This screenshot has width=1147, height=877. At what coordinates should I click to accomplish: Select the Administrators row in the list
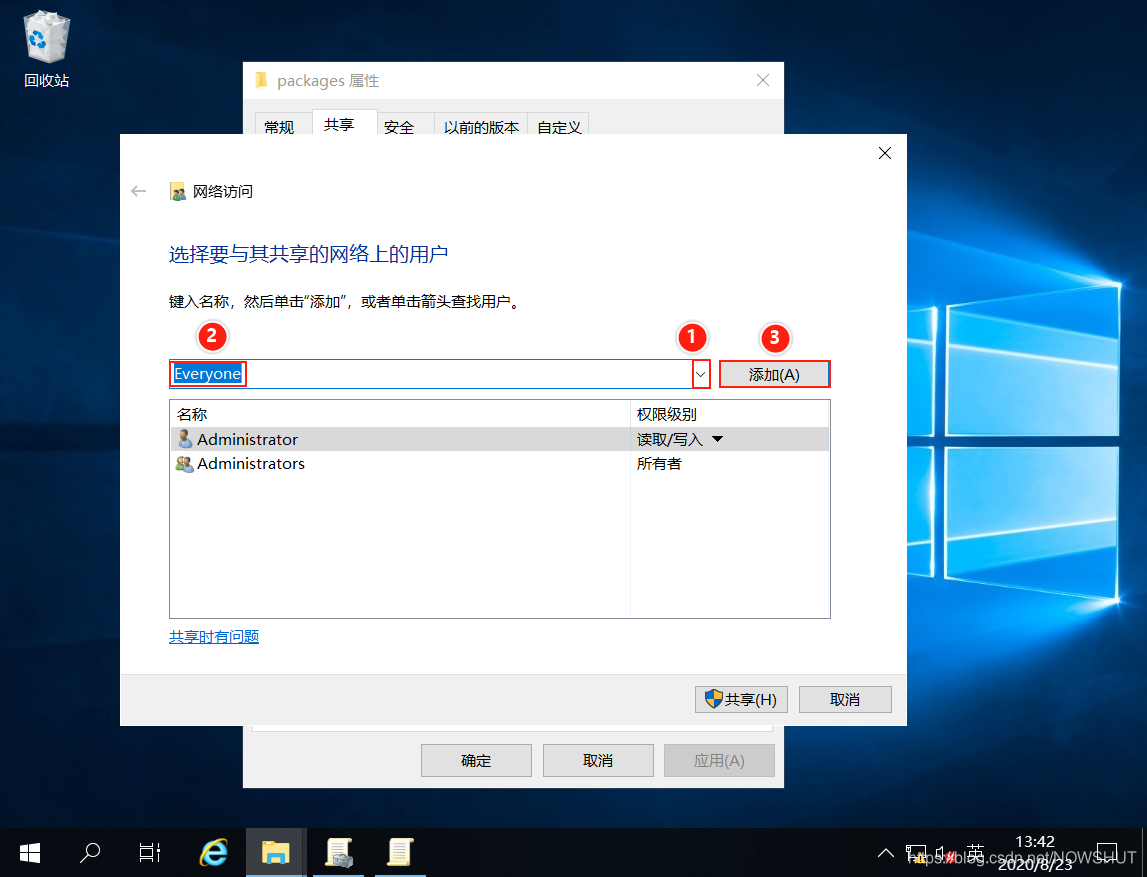click(x=500, y=464)
